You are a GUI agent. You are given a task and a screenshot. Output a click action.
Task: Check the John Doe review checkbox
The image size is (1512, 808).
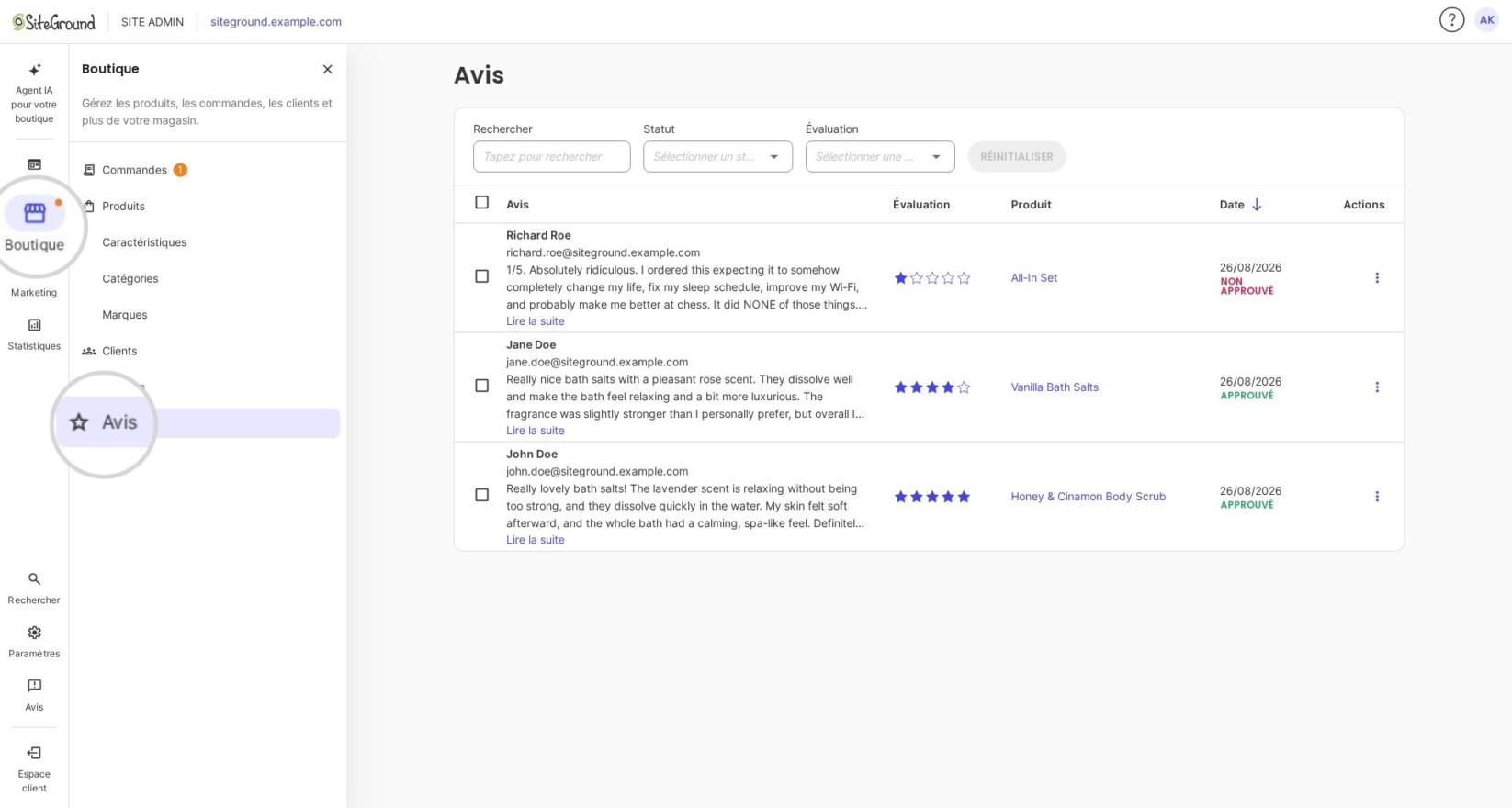[481, 495]
